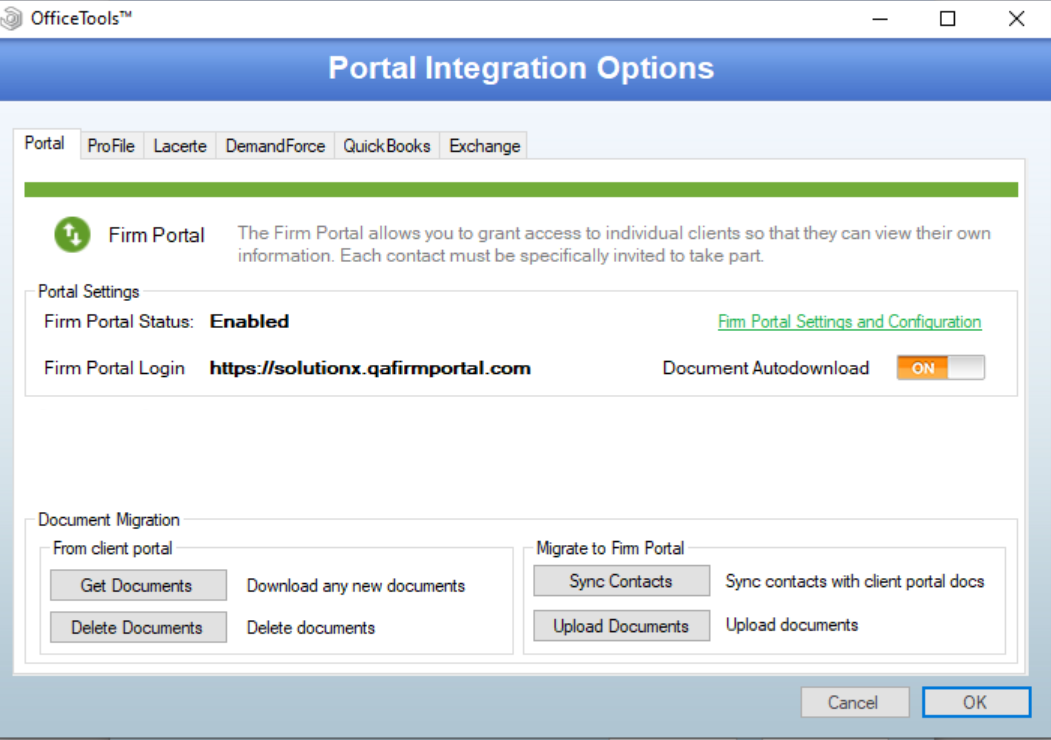The image size is (1051, 740).
Task: Click the Firm Portal heading label
Action: tap(156, 235)
